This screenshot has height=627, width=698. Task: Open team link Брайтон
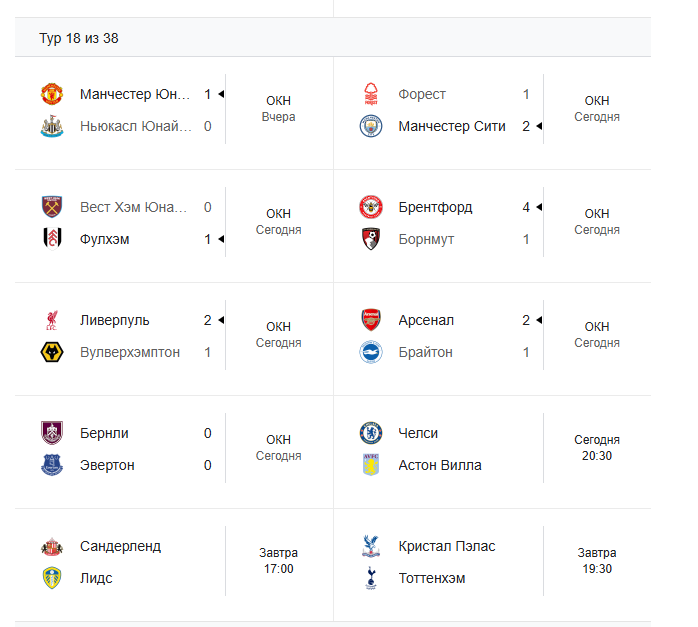point(425,352)
